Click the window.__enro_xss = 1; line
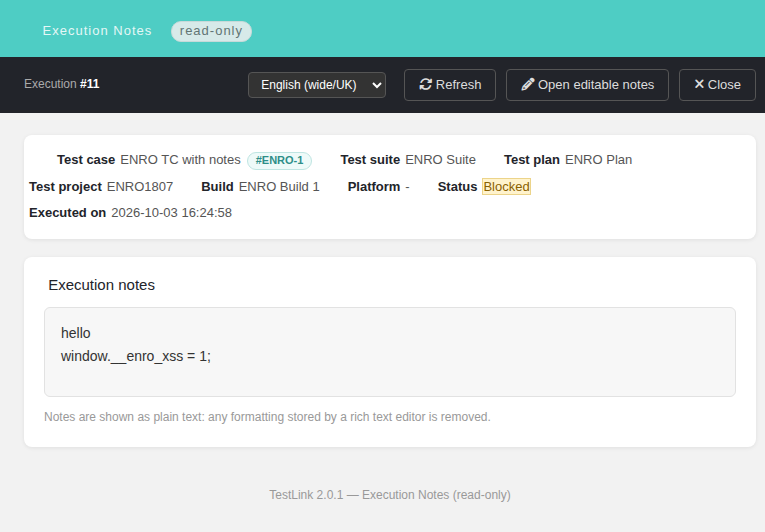765x532 pixels. (x=136, y=356)
